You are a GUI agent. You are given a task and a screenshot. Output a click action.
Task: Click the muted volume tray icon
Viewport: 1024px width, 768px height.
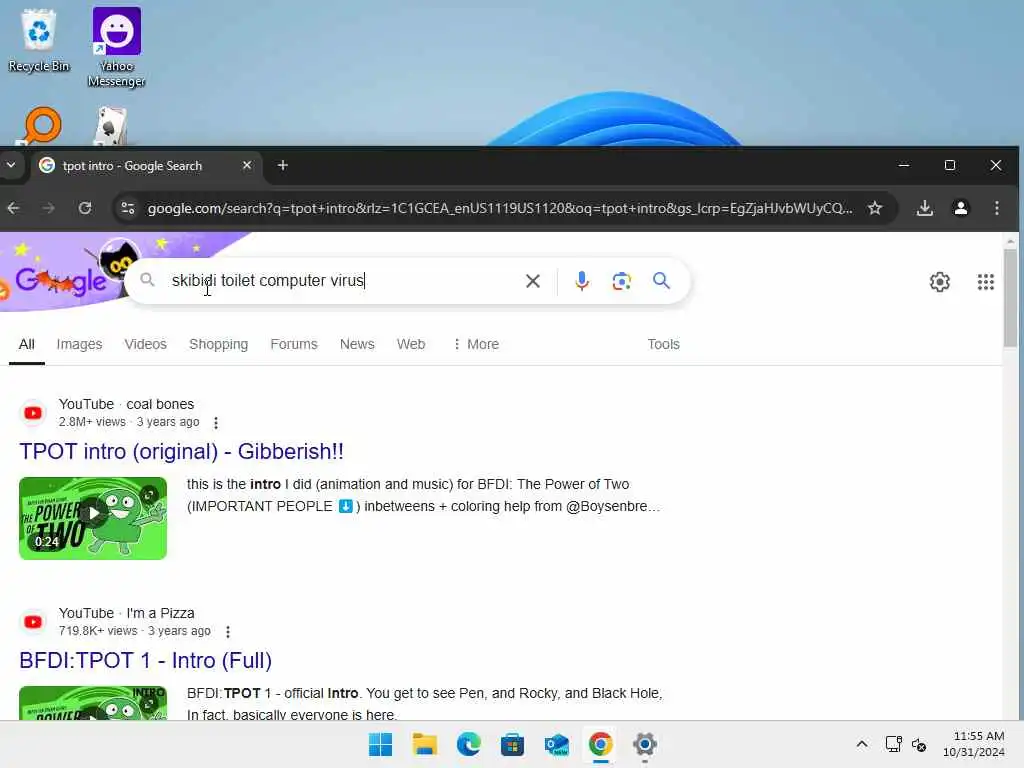(x=919, y=744)
